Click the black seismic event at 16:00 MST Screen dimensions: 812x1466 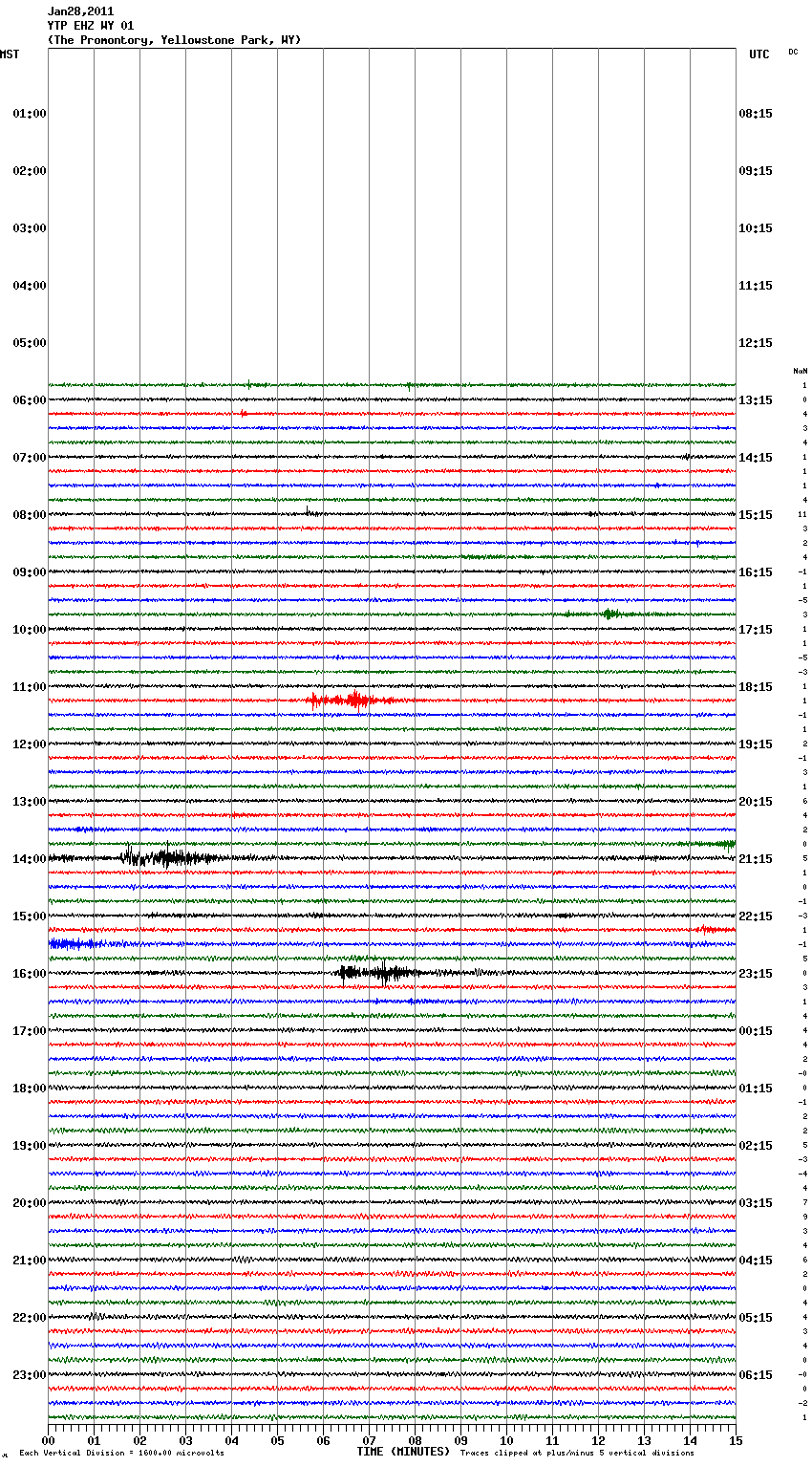(377, 973)
